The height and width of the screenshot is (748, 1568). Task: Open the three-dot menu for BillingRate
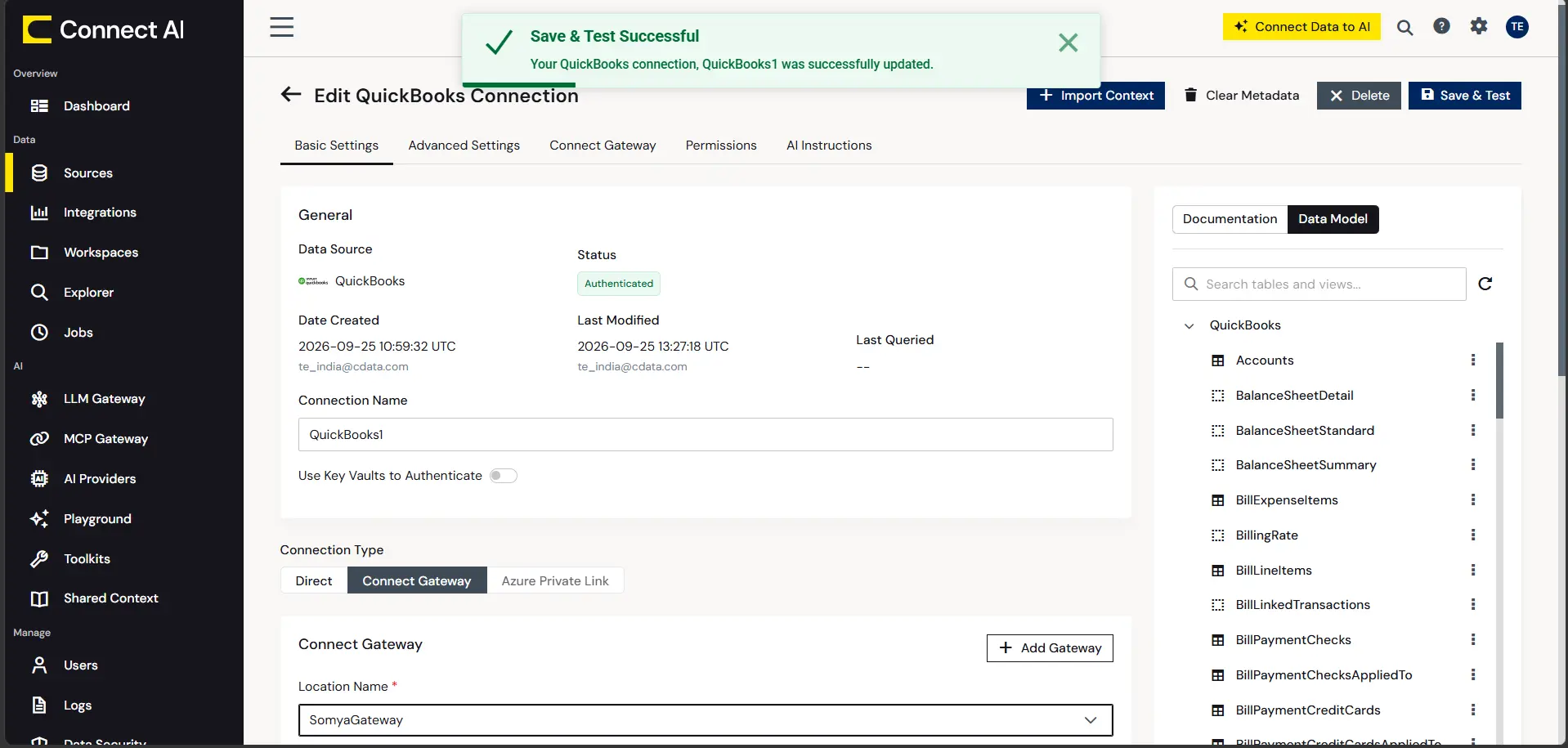tap(1472, 535)
